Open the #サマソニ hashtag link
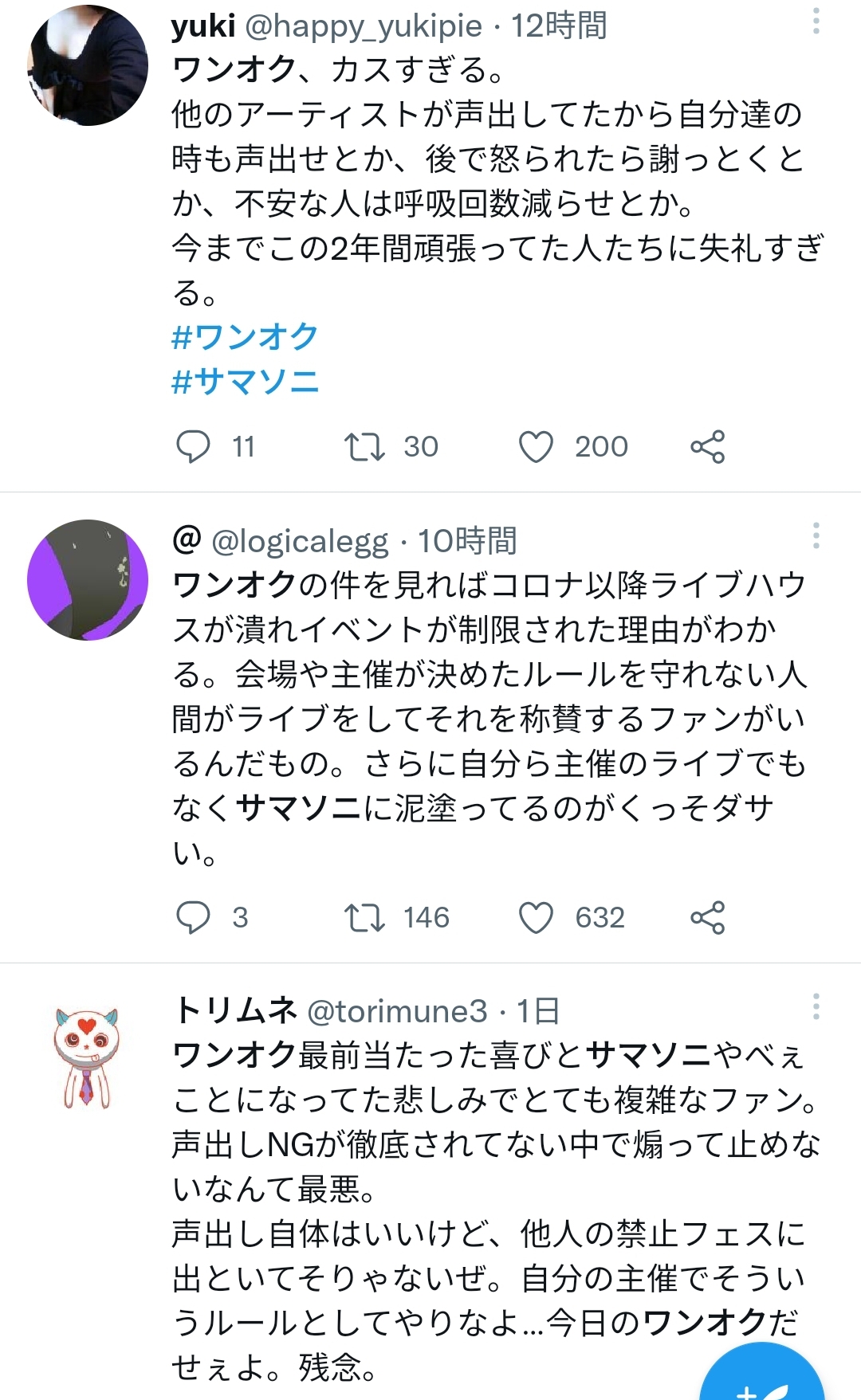Viewport: 861px width, 1400px height. (x=246, y=381)
